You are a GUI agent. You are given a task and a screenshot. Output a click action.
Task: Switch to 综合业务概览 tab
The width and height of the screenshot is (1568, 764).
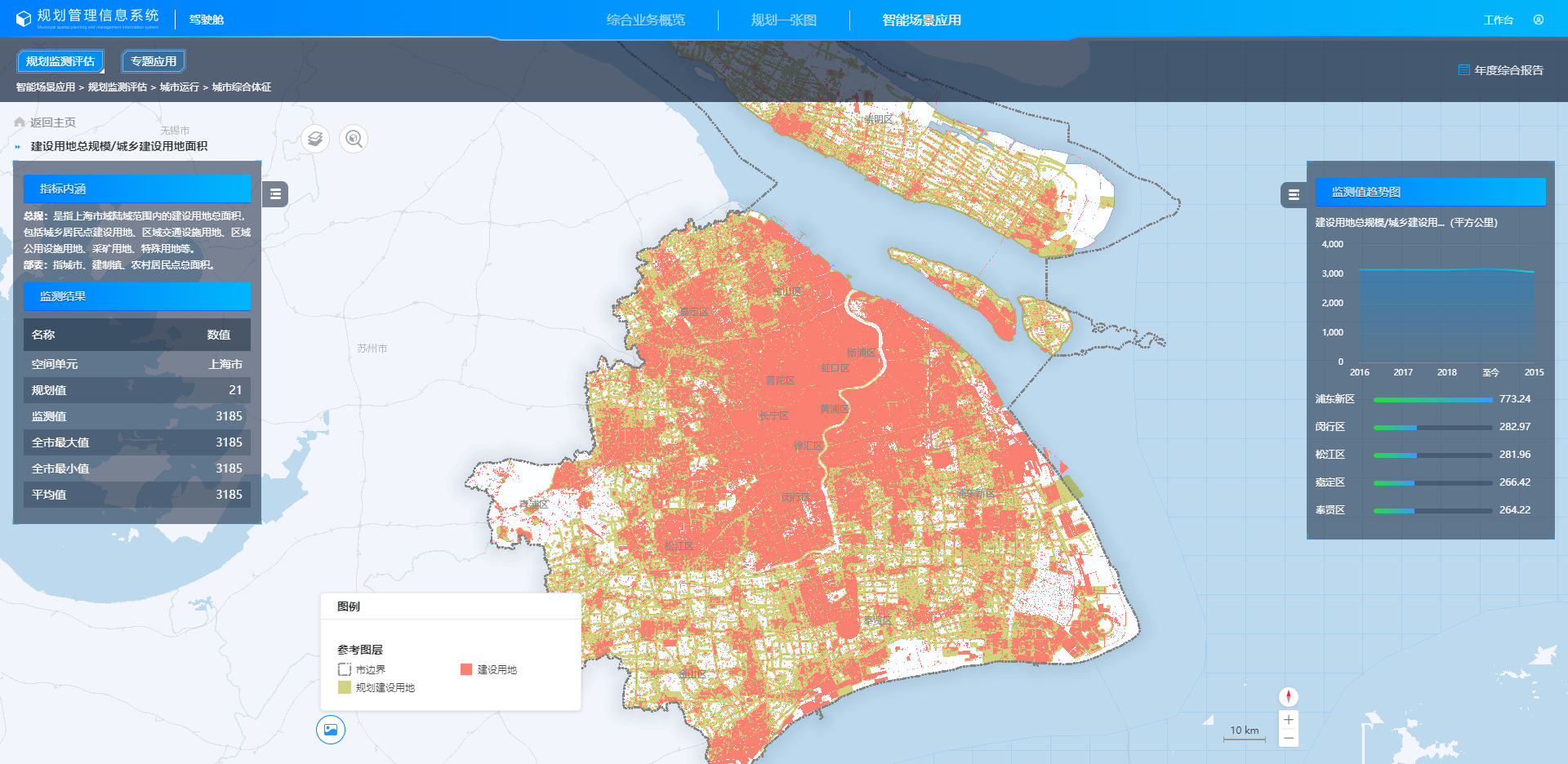click(645, 20)
